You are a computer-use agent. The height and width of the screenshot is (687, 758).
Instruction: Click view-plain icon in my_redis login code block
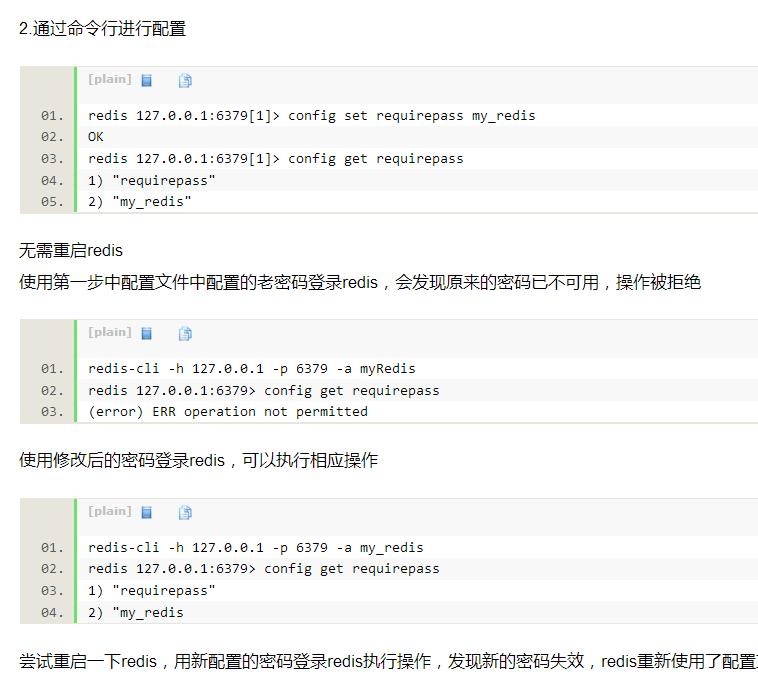[x=146, y=512]
